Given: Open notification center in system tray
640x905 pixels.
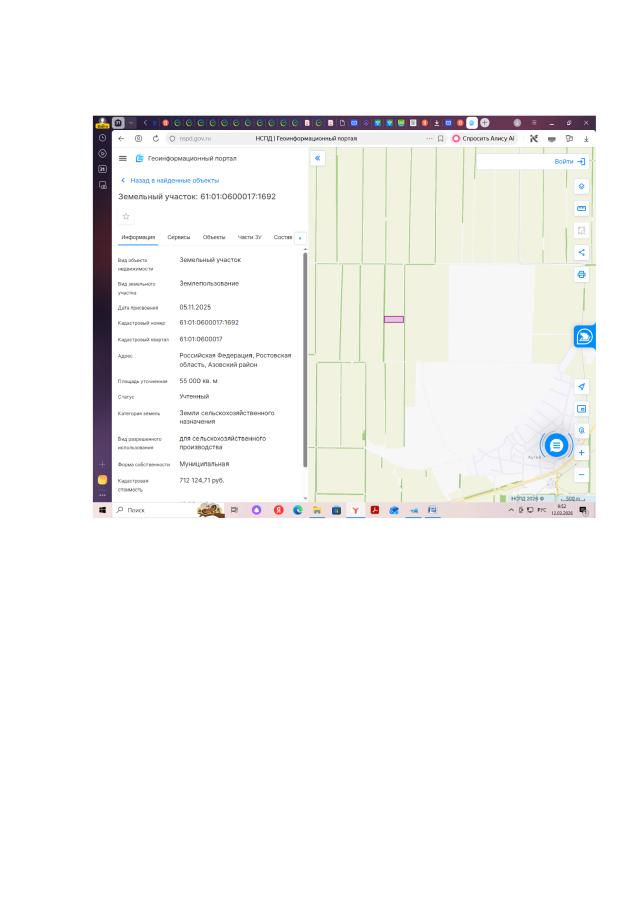Looking at the screenshot, I should (x=583, y=510).
